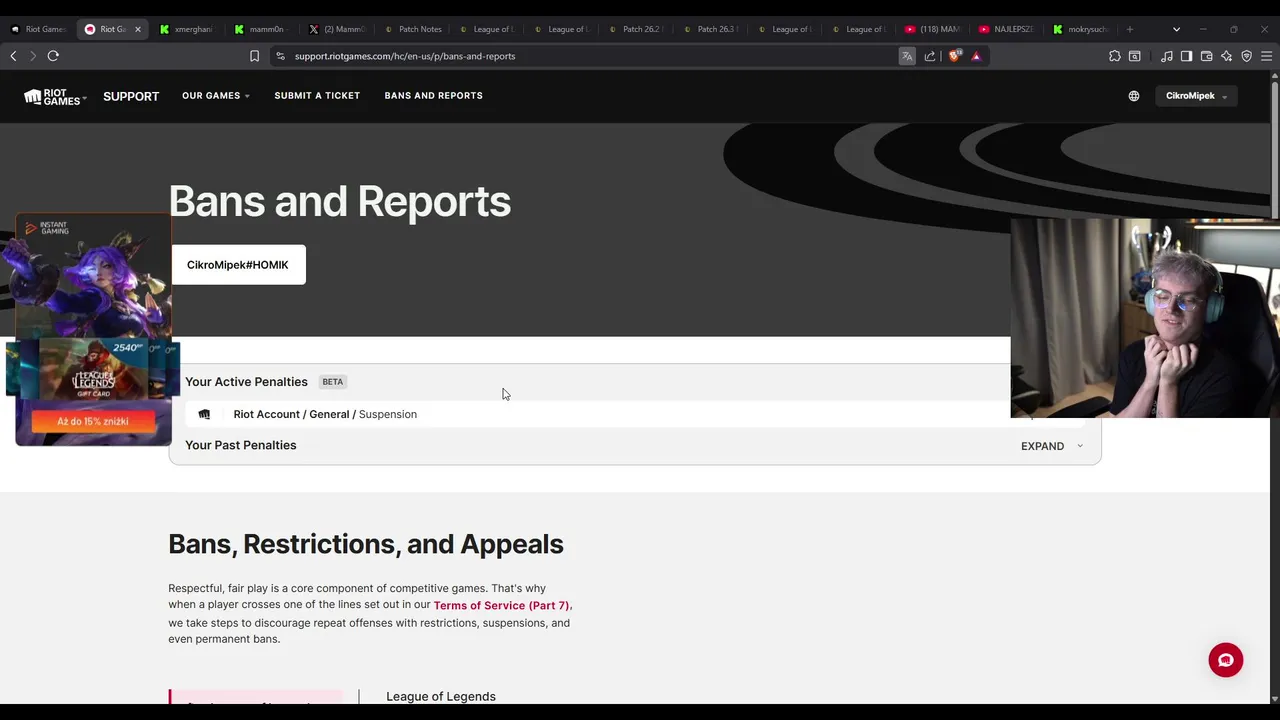Viewport: 1280px width, 720px height.
Task: Switch to YouTube (118) MAM tab
Action: (933, 29)
